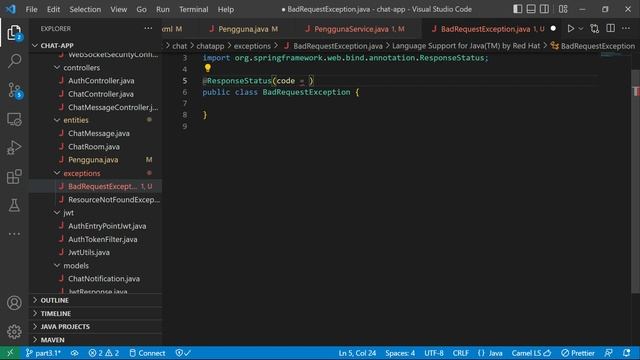Screen dimensions: 640x360
Task: Toggle the secondary side bar
Action: pos(544,9)
